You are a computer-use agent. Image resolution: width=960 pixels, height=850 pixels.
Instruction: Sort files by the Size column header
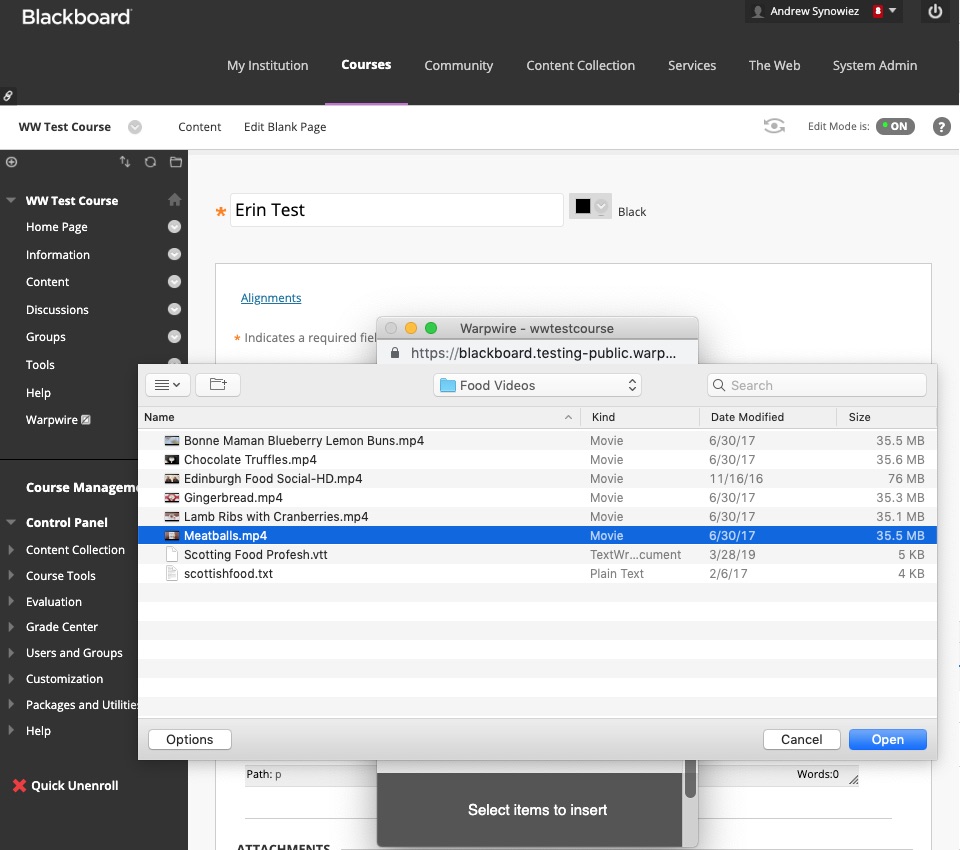887,417
